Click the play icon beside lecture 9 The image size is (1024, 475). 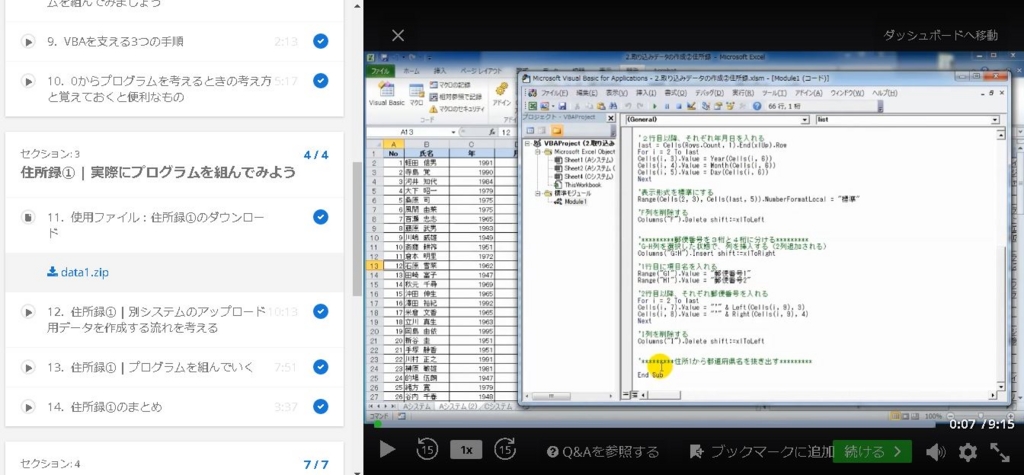click(27, 42)
